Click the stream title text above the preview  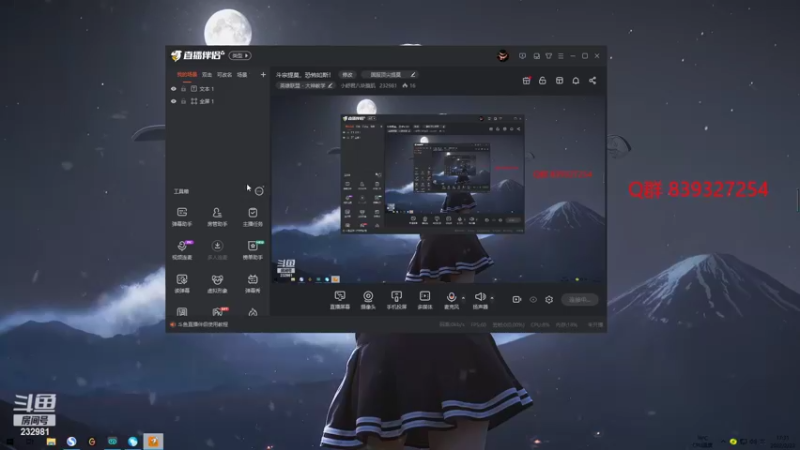pos(304,74)
